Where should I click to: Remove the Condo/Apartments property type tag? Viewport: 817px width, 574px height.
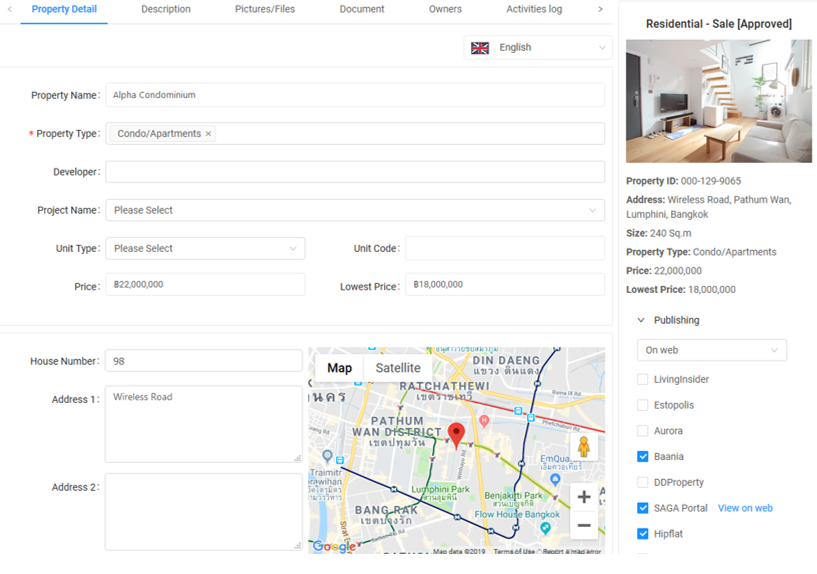point(209,134)
